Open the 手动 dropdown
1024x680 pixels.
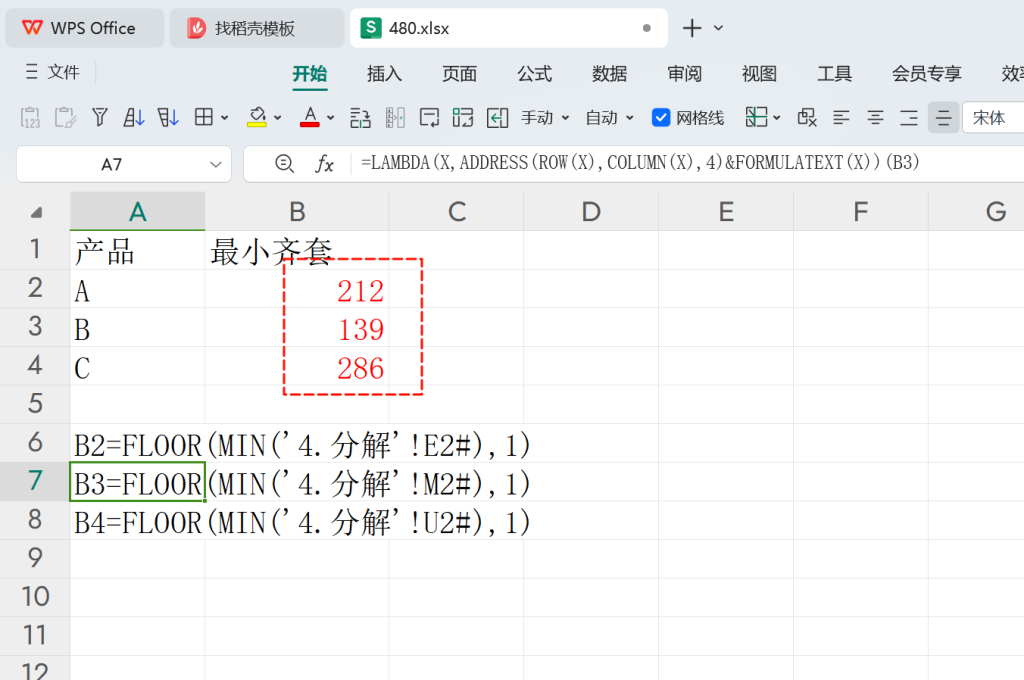[x=545, y=118]
